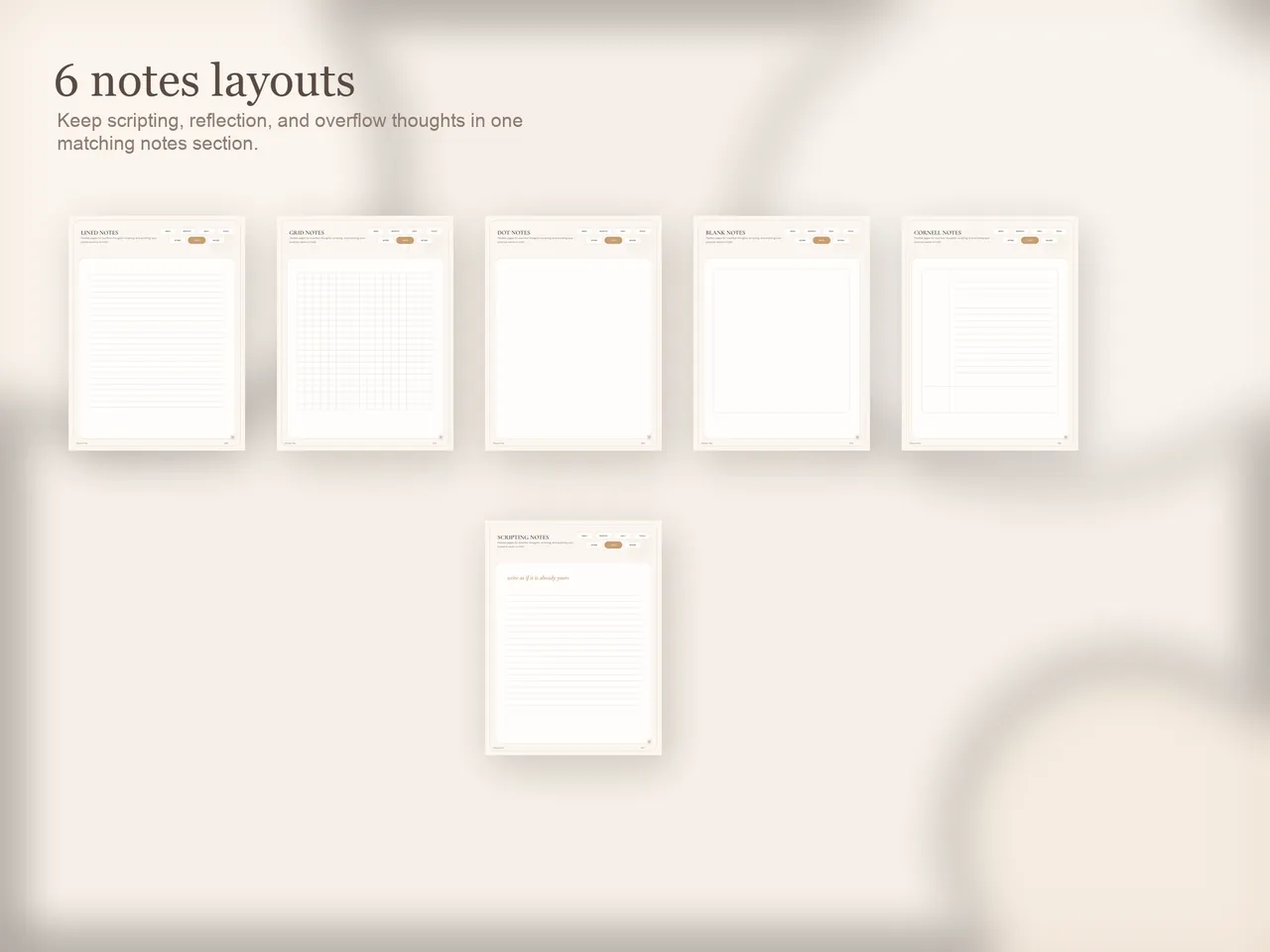This screenshot has width=1270, height=952.
Task: Select the second top pill on Dot Notes header
Action: click(x=602, y=231)
